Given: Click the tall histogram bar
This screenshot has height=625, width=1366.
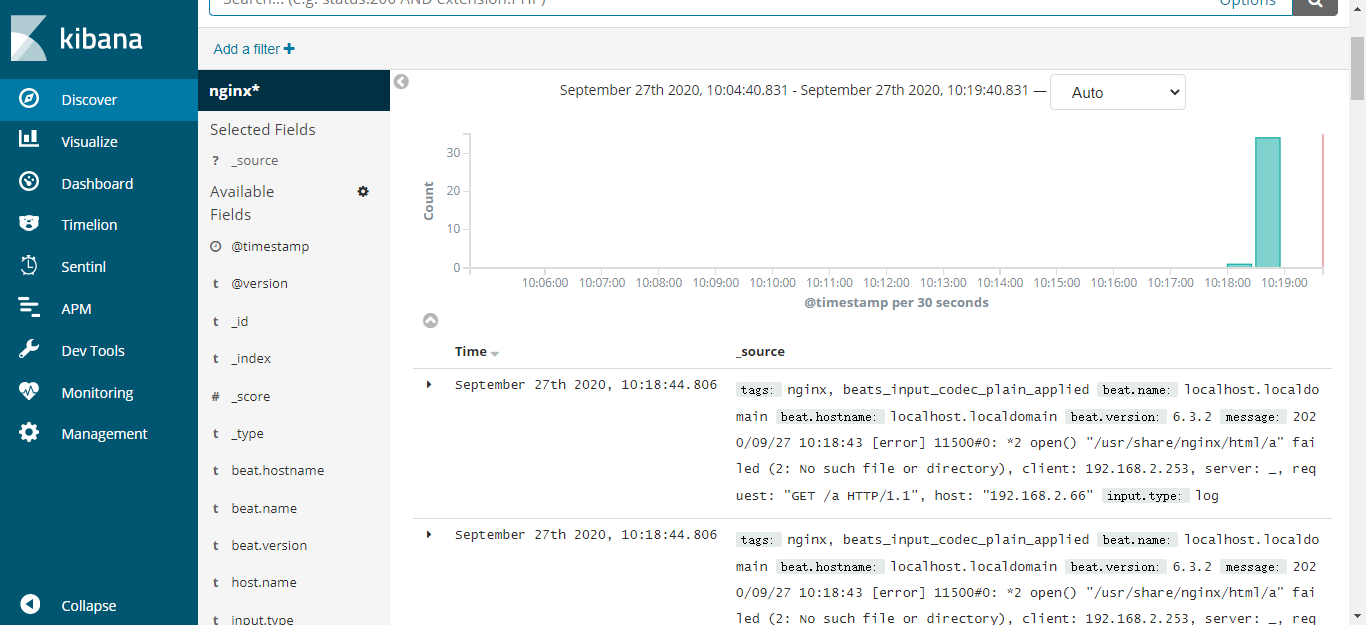Looking at the screenshot, I should click(1268, 203).
